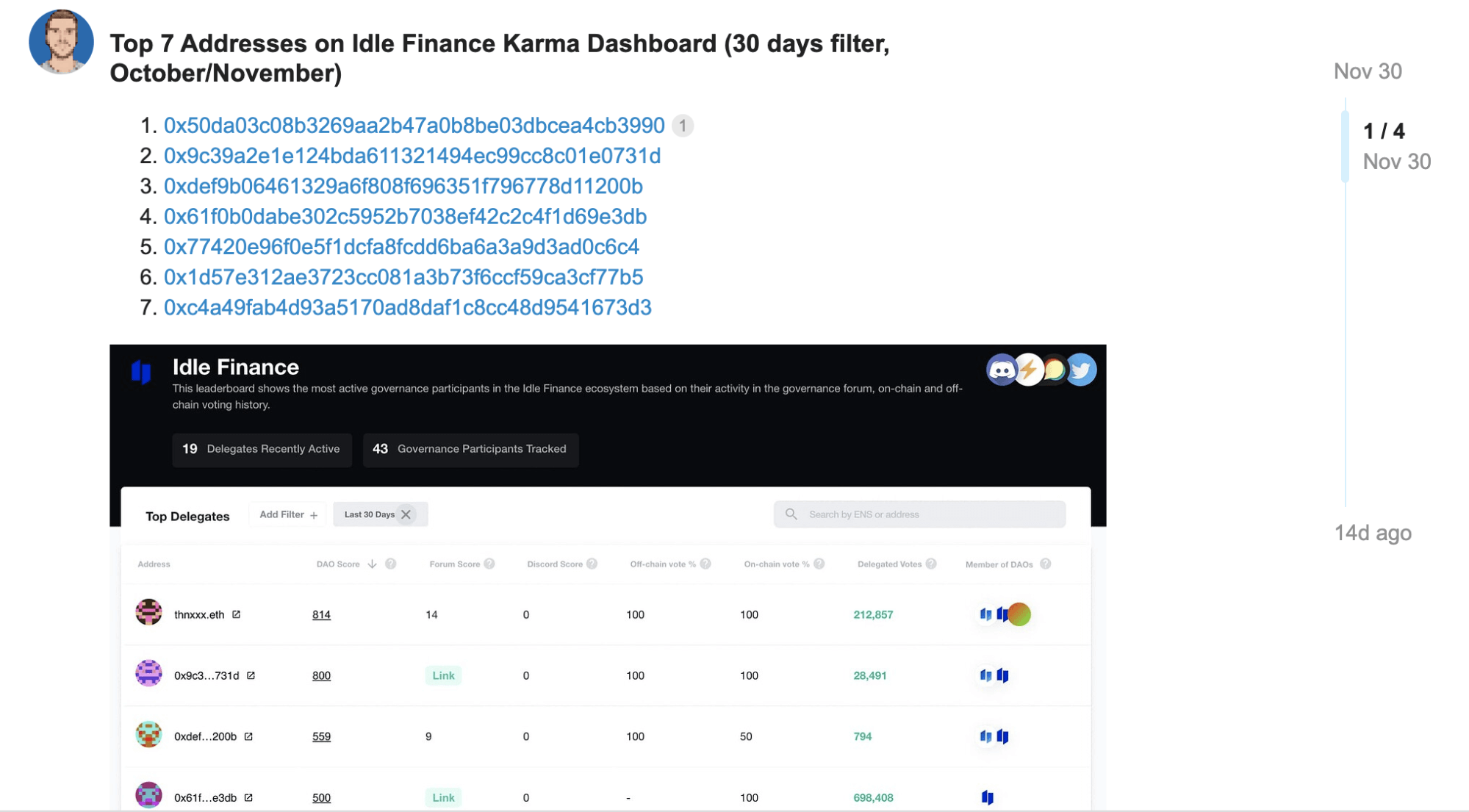Click the Snapshot lightning bolt icon
The width and height of the screenshot is (1469, 812).
pos(1028,370)
